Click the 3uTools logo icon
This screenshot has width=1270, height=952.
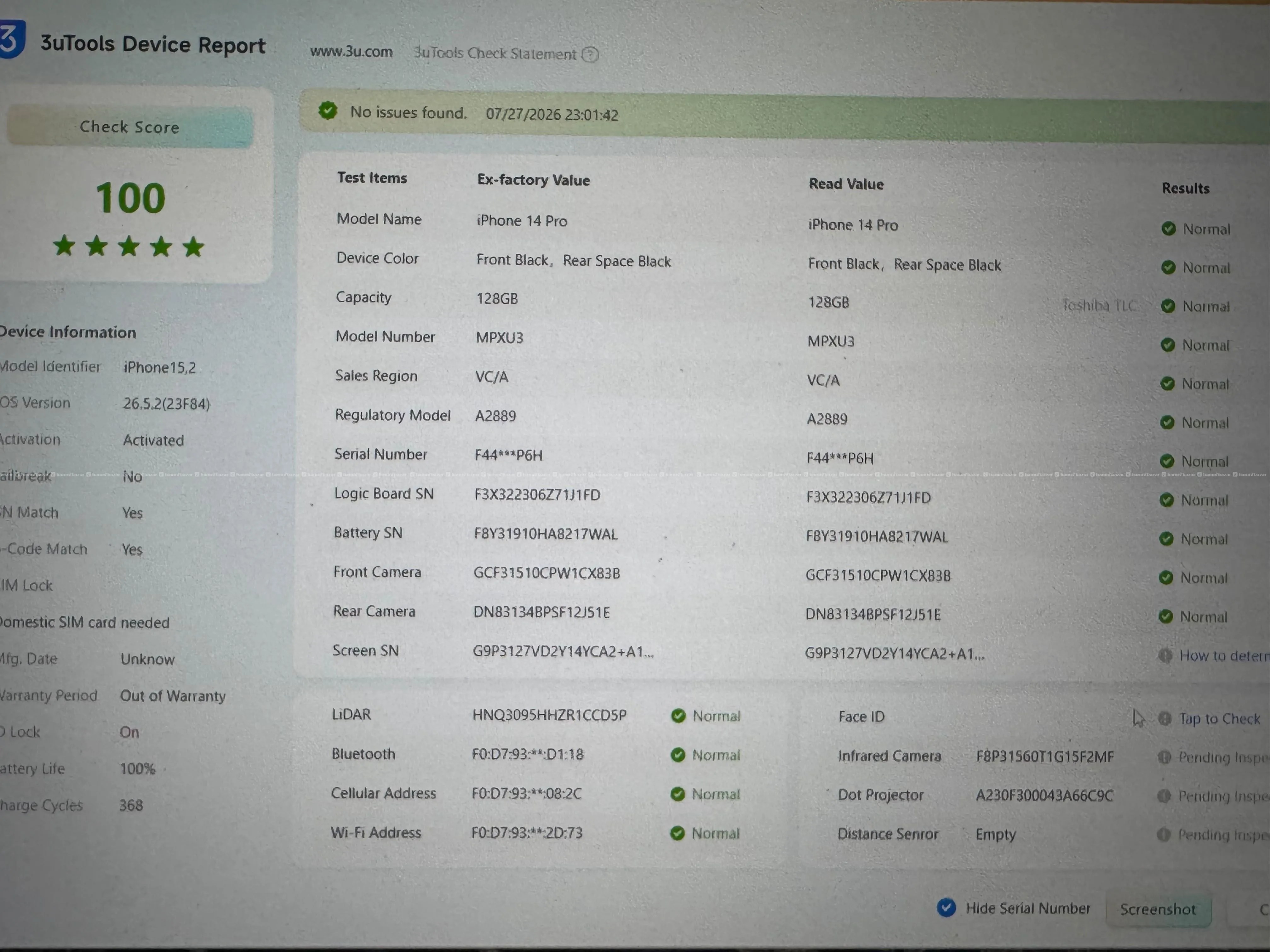(12, 38)
